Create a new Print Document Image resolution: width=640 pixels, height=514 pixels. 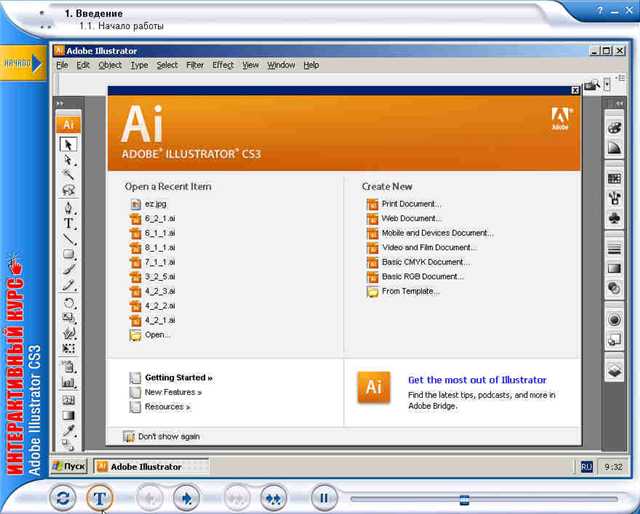[404, 204]
